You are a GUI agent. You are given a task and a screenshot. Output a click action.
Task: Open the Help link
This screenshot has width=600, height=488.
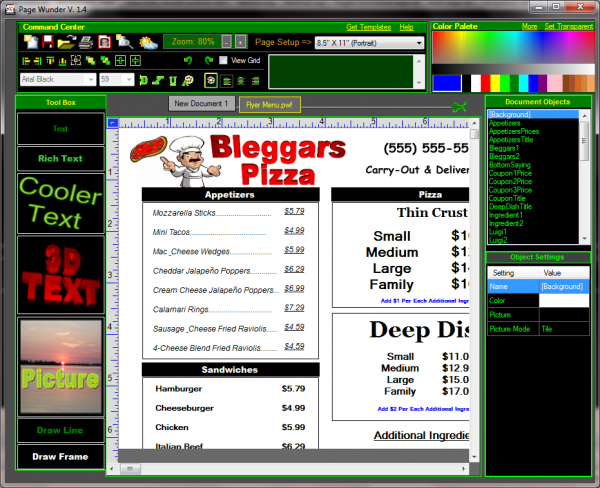[406, 27]
